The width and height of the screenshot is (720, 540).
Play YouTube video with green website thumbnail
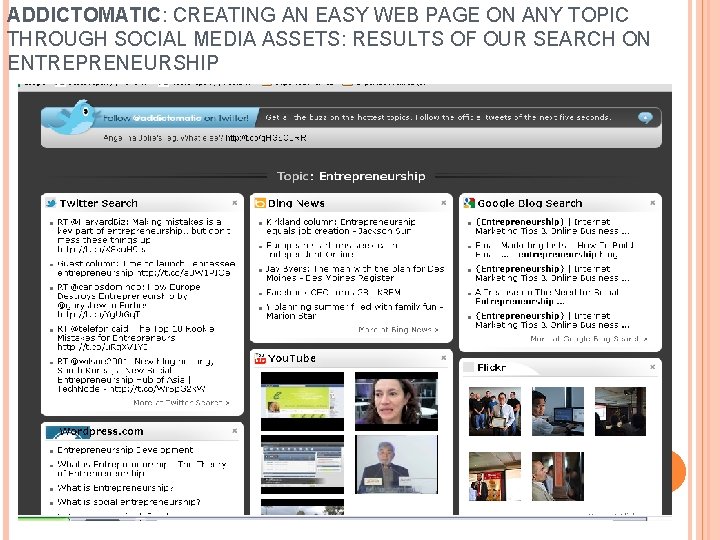(302, 401)
